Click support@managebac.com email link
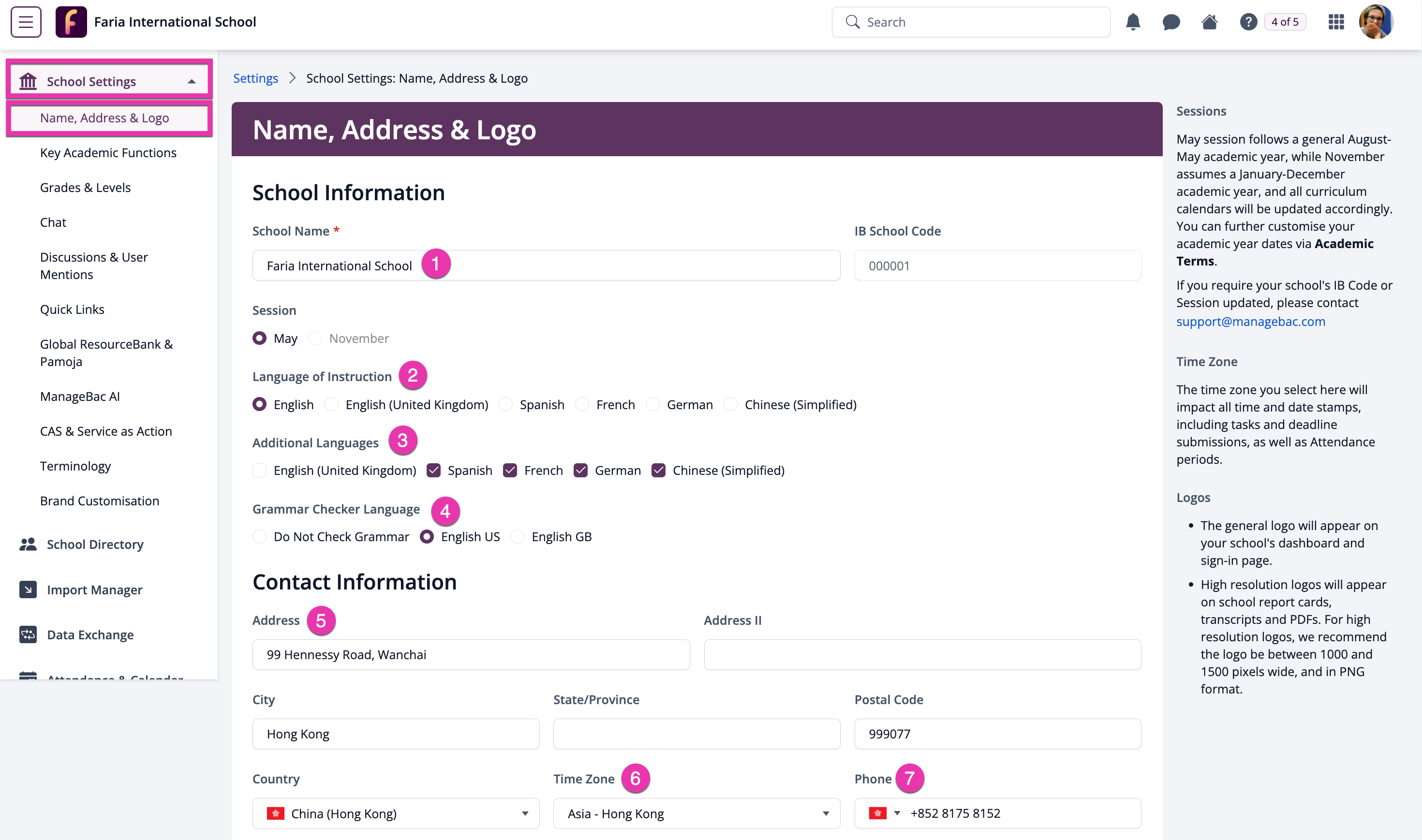The height and width of the screenshot is (840, 1422). click(x=1250, y=321)
